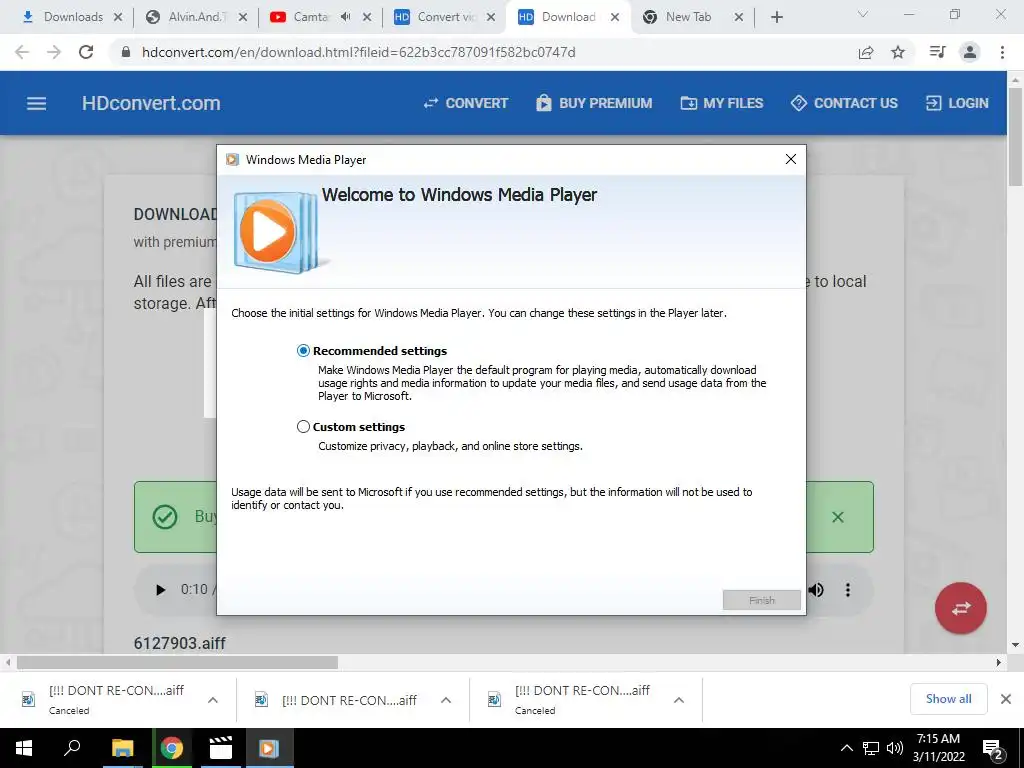Go back to the previous page
Image resolution: width=1024 pixels, height=768 pixels.
point(22,52)
